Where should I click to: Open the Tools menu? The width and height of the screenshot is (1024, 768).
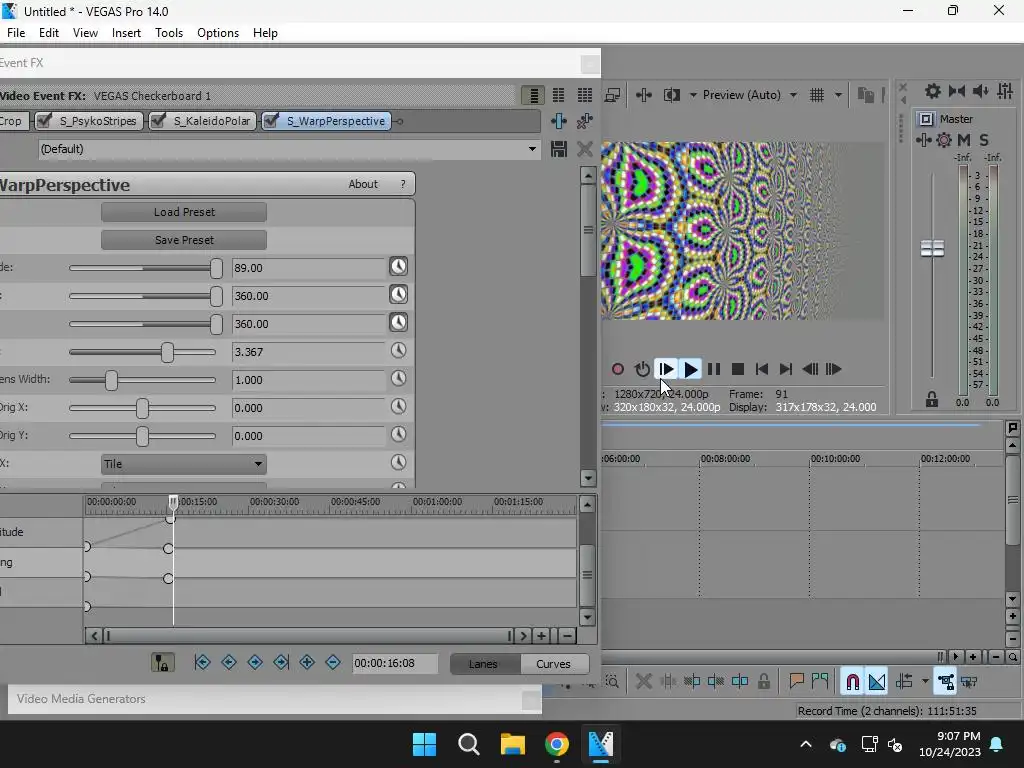[168, 33]
